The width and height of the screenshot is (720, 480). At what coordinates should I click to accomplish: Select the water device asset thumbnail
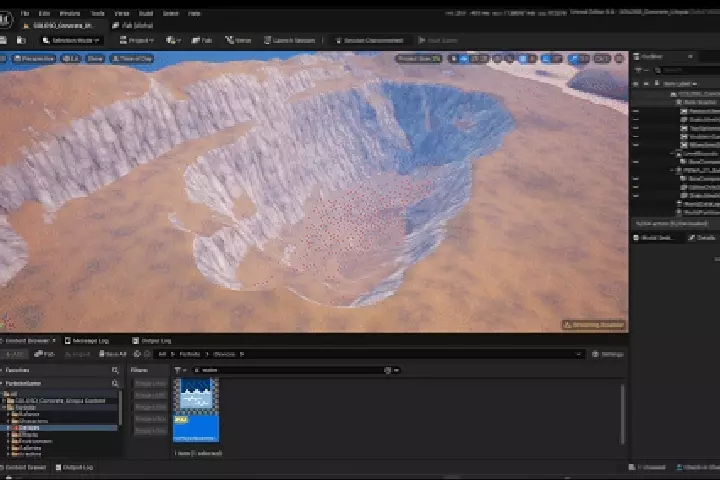(196, 410)
